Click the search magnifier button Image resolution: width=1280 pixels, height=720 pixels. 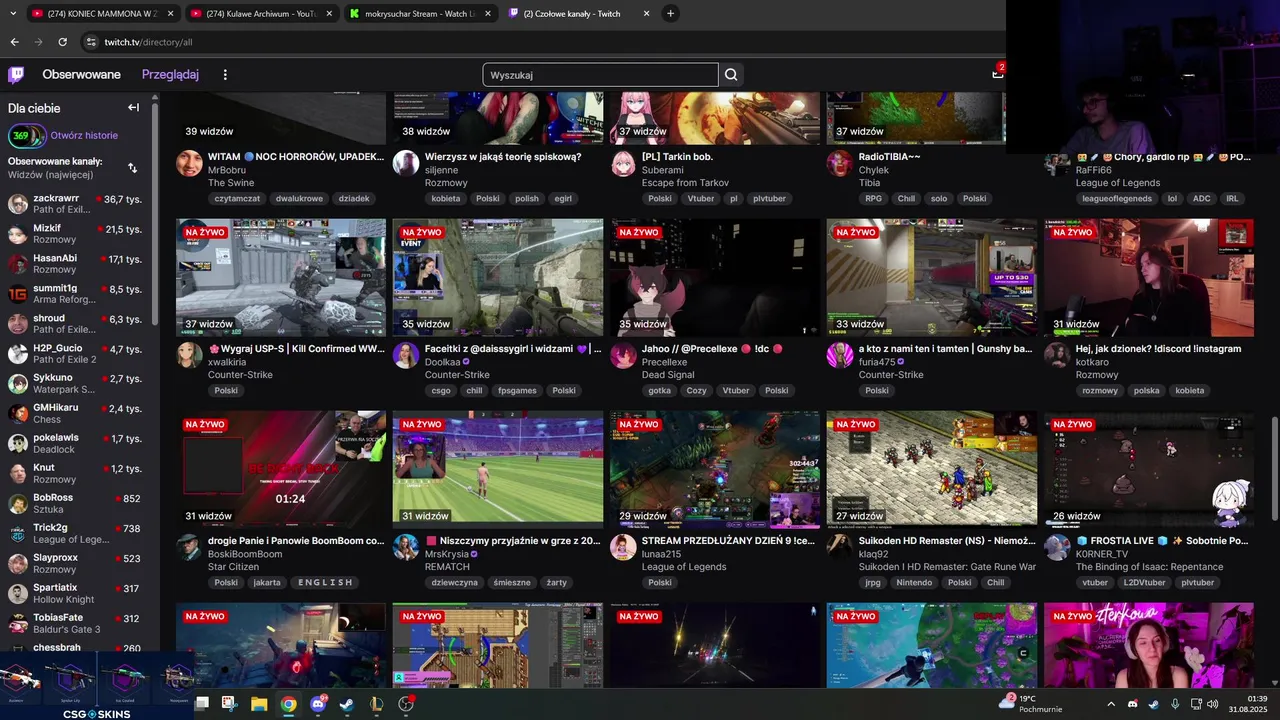point(731,75)
